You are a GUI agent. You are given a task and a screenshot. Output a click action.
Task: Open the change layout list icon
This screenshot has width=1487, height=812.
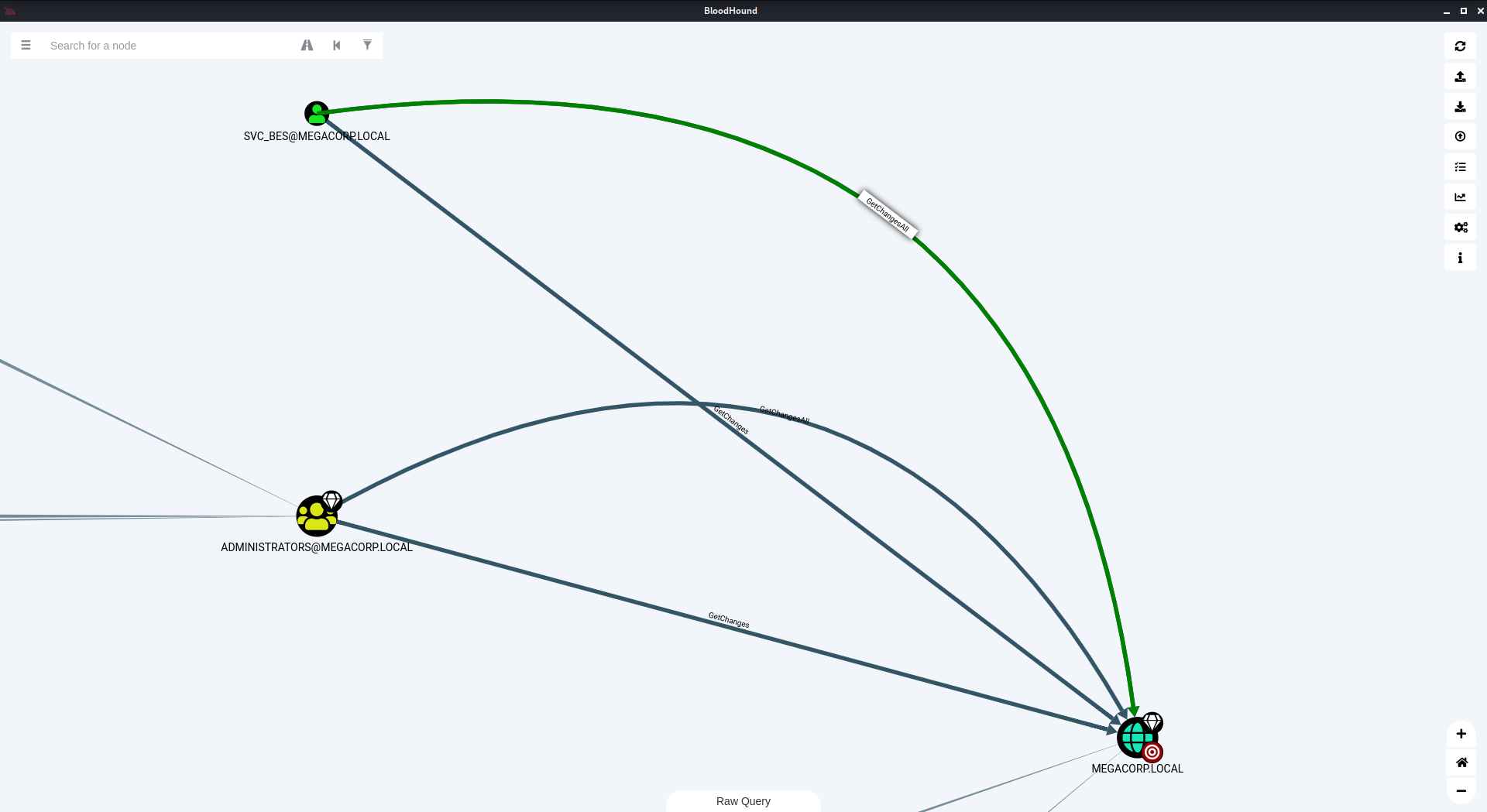click(1460, 167)
